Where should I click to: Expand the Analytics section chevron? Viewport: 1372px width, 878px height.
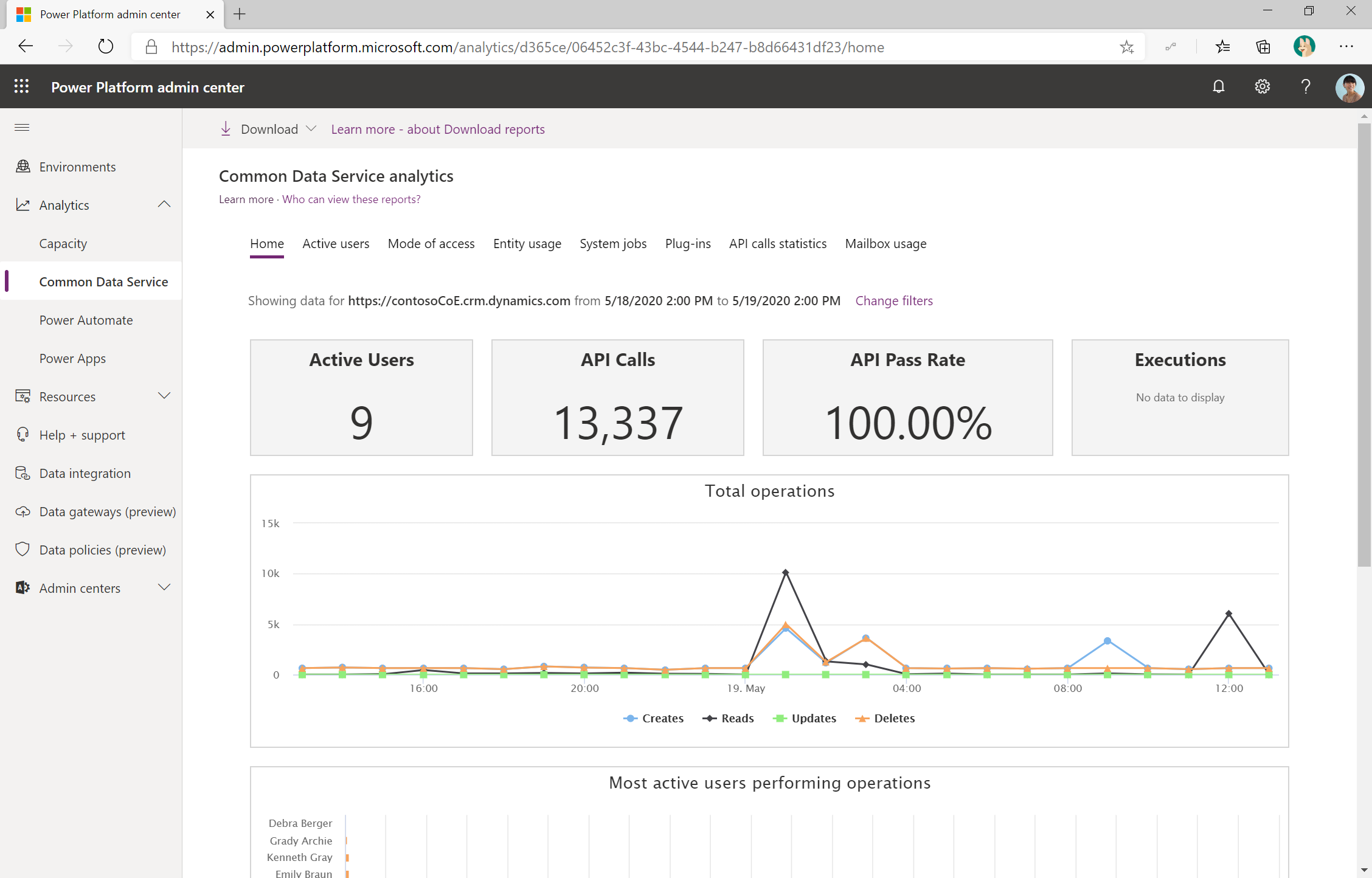coord(163,204)
